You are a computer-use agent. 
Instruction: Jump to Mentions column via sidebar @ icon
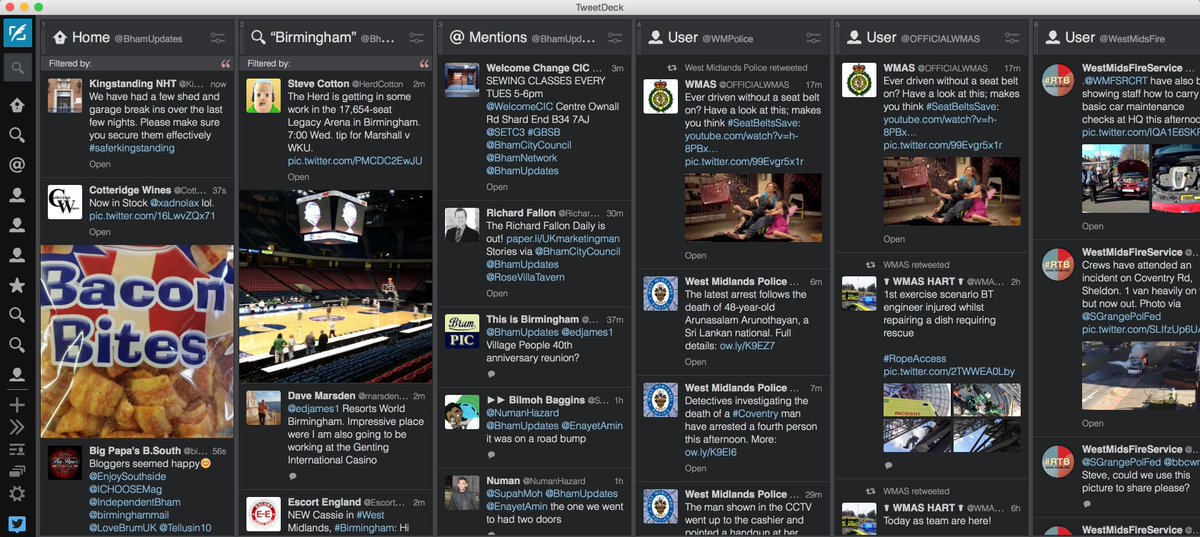pos(17,165)
